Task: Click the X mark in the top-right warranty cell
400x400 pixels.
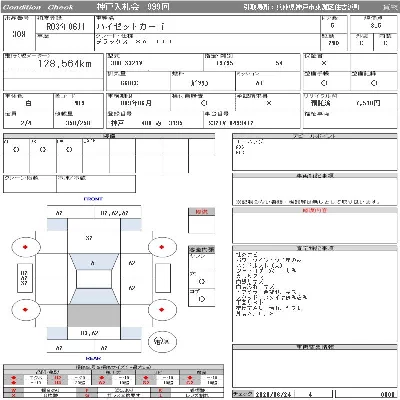Action: (324, 63)
